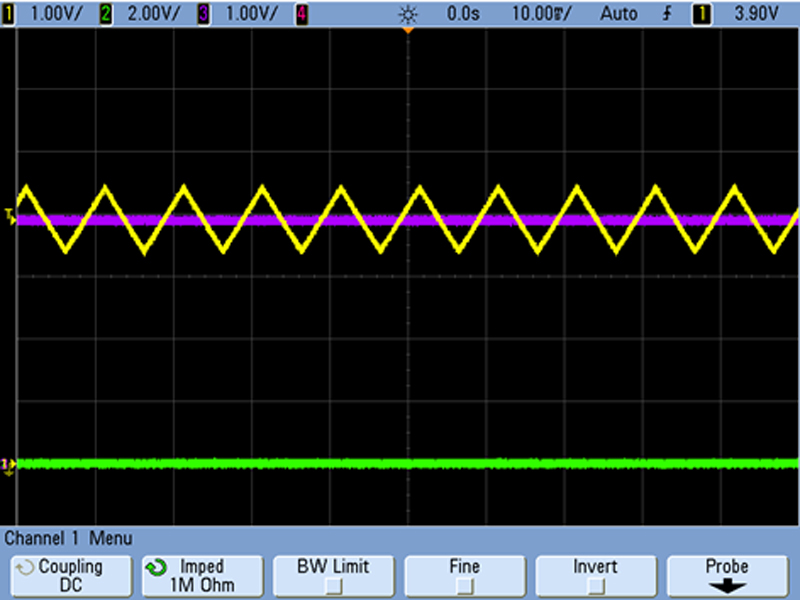This screenshot has width=800, height=600.
Task: Open the Probe submenu arrow
Action: pos(727,586)
